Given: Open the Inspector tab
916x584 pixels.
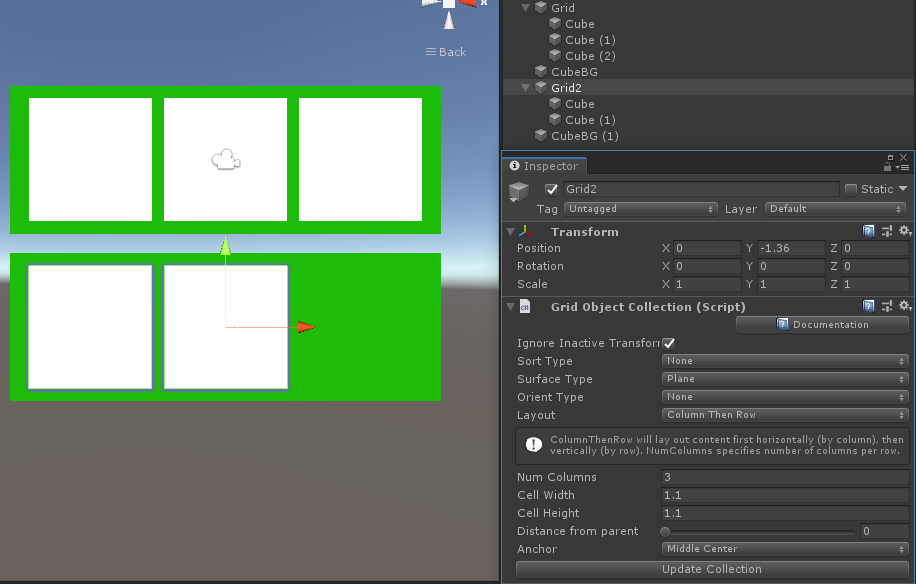Looking at the screenshot, I should point(544,166).
